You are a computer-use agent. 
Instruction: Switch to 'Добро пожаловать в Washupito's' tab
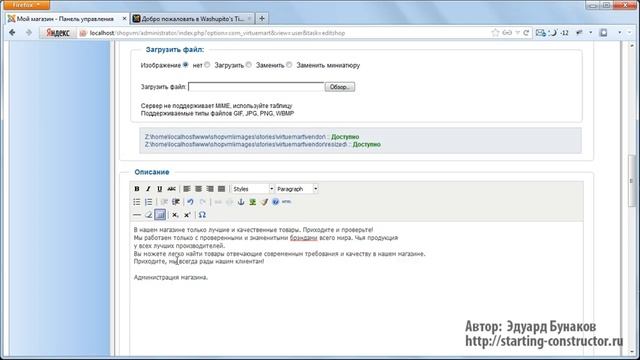(x=192, y=19)
